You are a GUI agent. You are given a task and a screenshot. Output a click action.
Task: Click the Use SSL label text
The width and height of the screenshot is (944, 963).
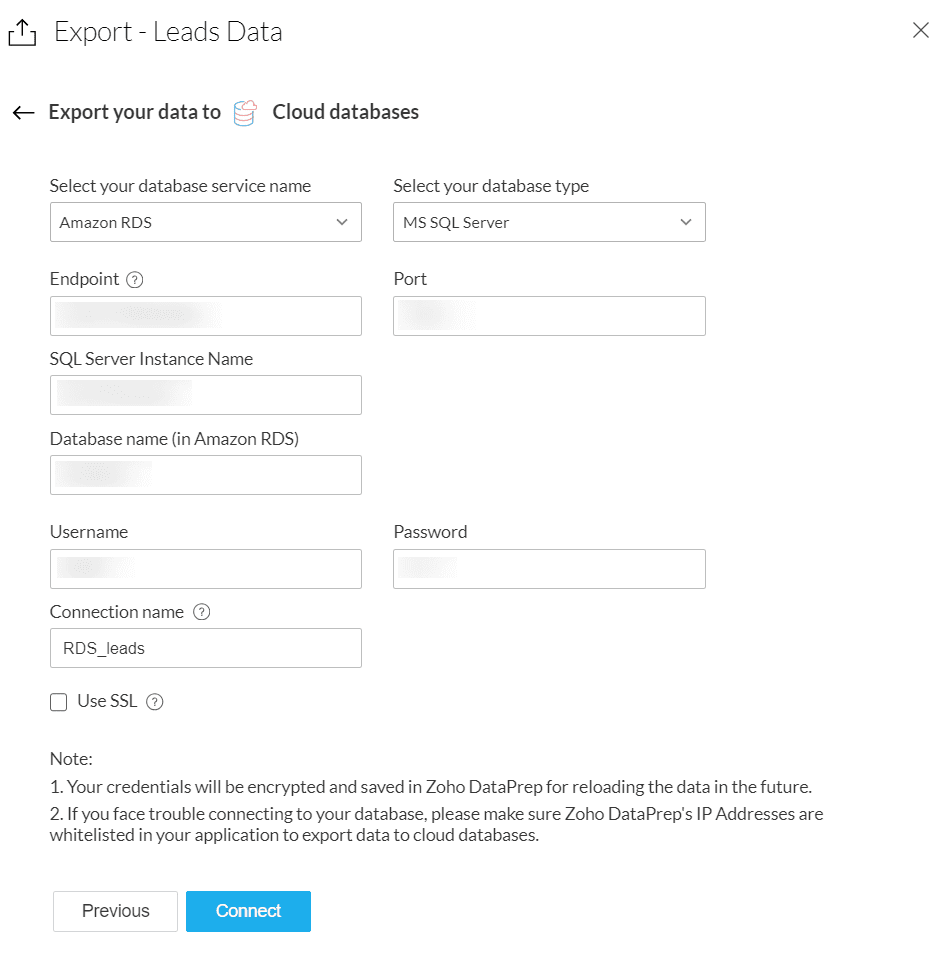[107, 702]
